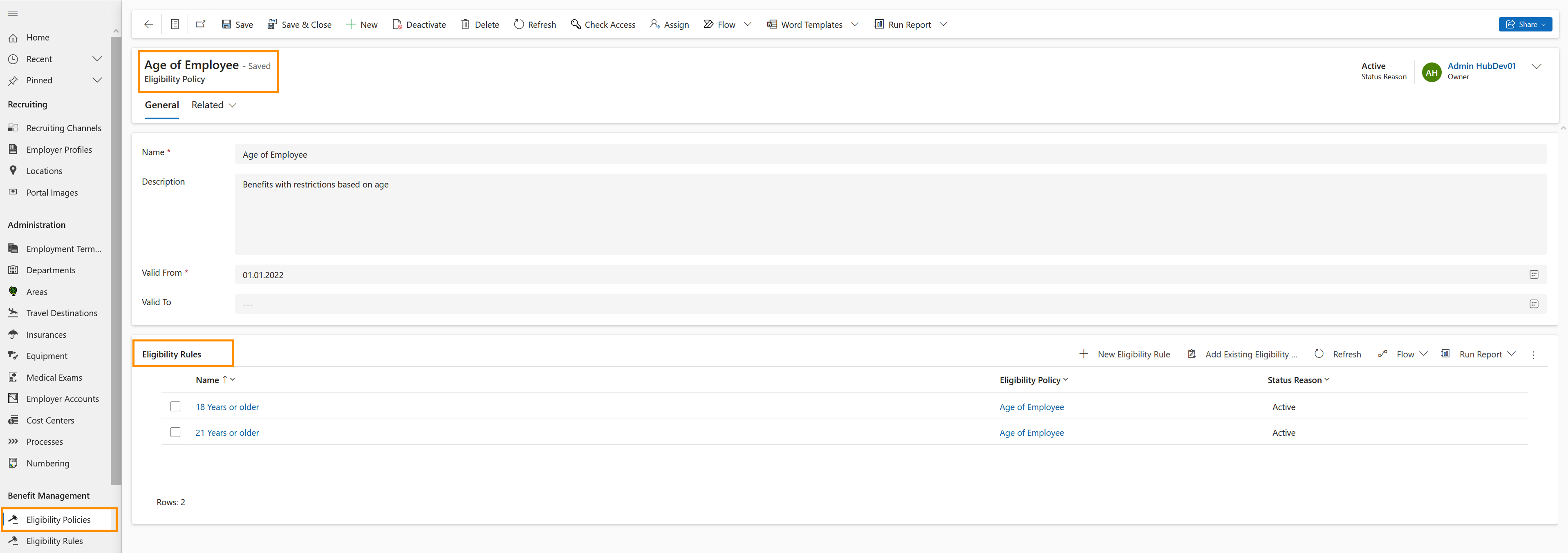Click the Medical Exams sidebar icon

(x=13, y=377)
